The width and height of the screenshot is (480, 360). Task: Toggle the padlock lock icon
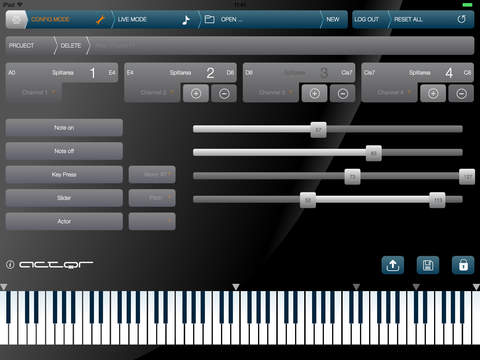coord(463,265)
